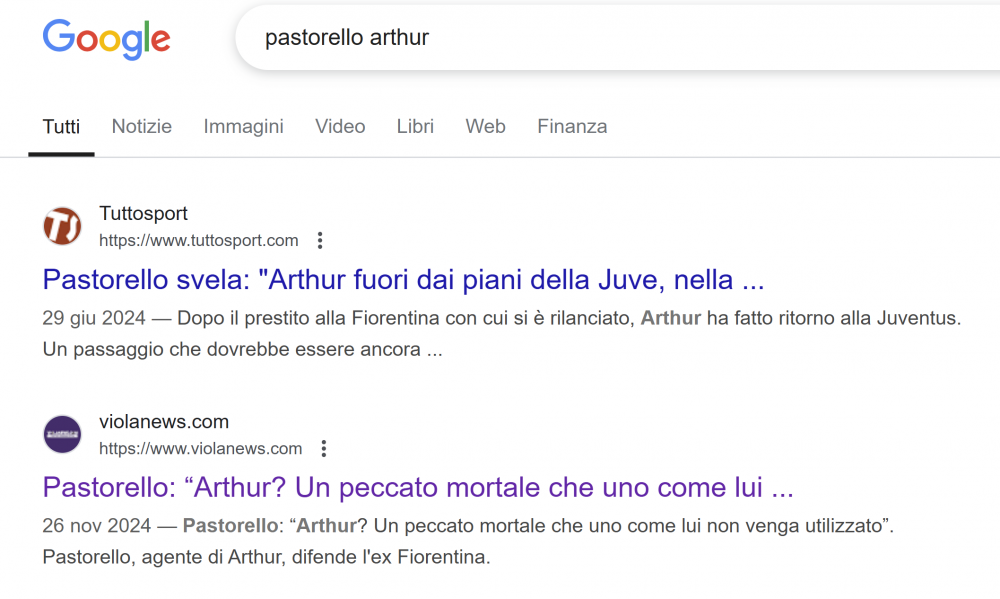The image size is (1000, 599).
Task: Open "Pastorello svela: Arthur fuori dai piani" result
Action: click(403, 279)
